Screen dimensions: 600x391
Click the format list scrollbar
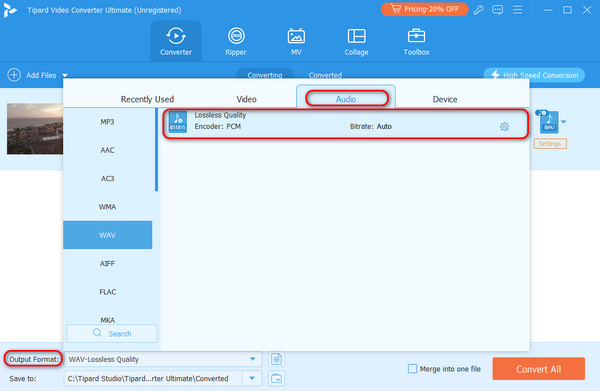pyautogui.click(x=156, y=150)
